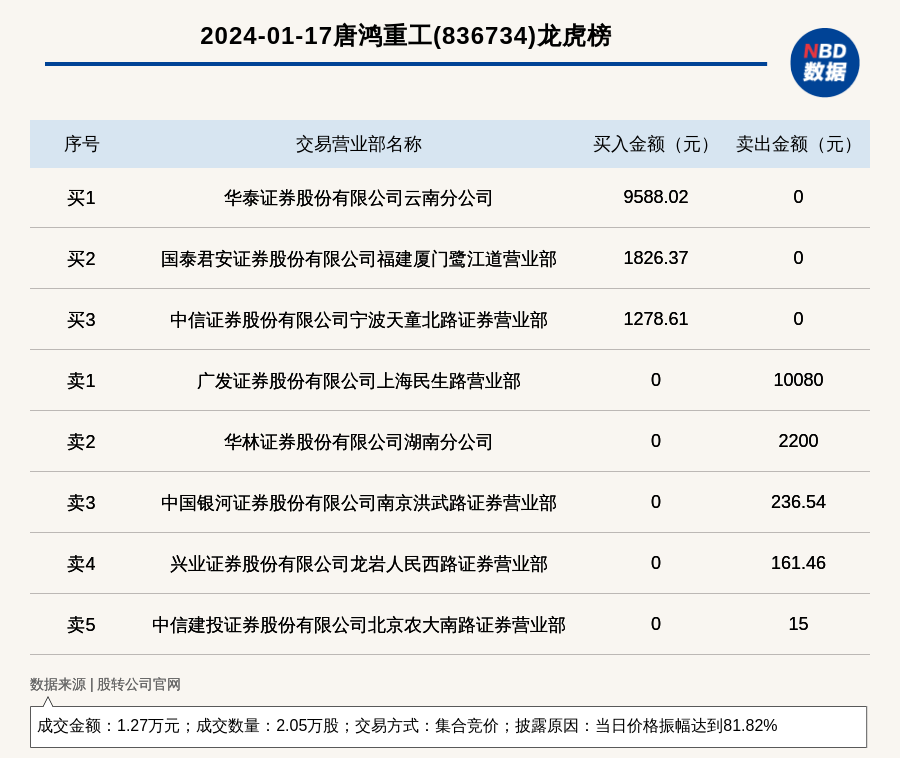
Task: Select 中国银河证券股份有限公司南京洪武路证券营业部
Action: [x=359, y=503]
